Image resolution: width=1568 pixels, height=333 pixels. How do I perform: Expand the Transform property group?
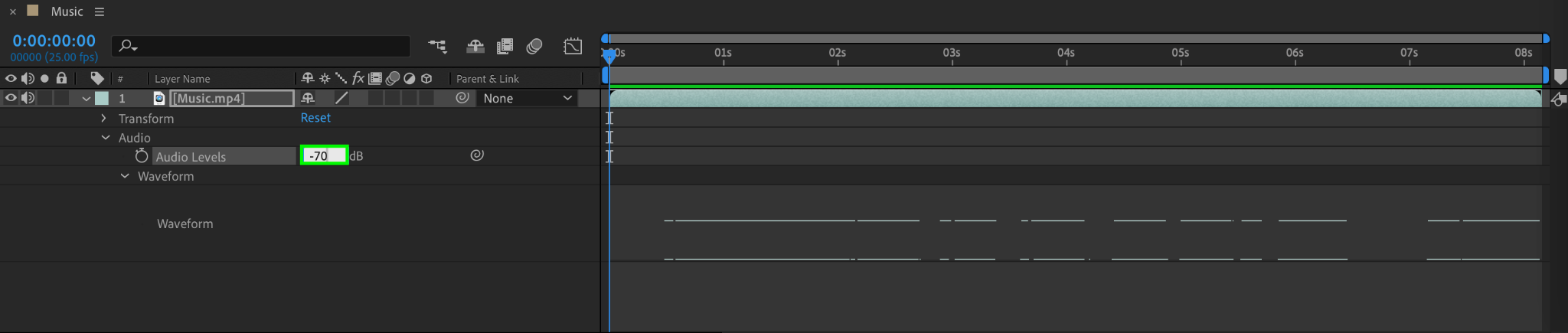104,119
